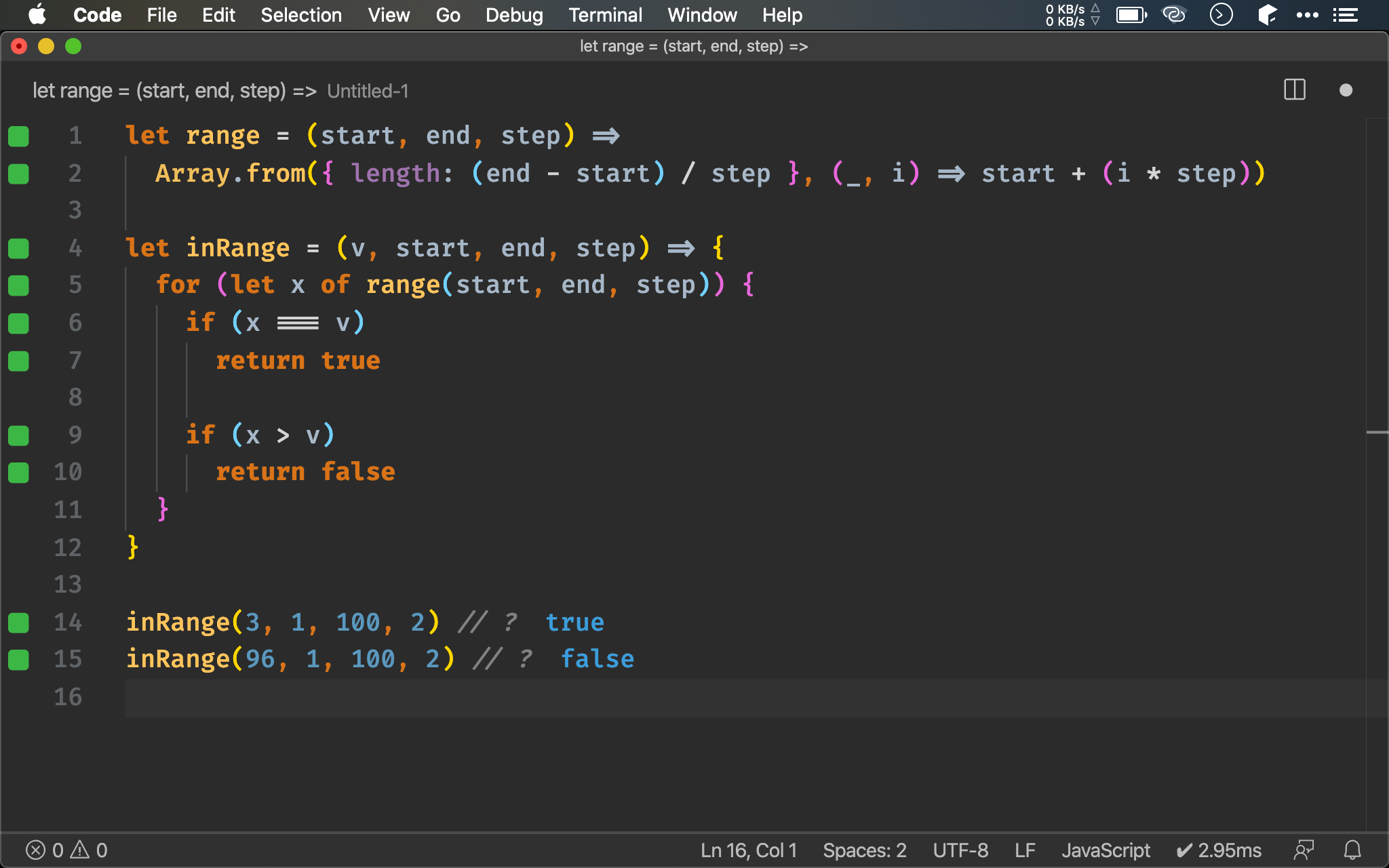
Task: Click the green gutter marker beside line 9
Action: pyautogui.click(x=18, y=435)
